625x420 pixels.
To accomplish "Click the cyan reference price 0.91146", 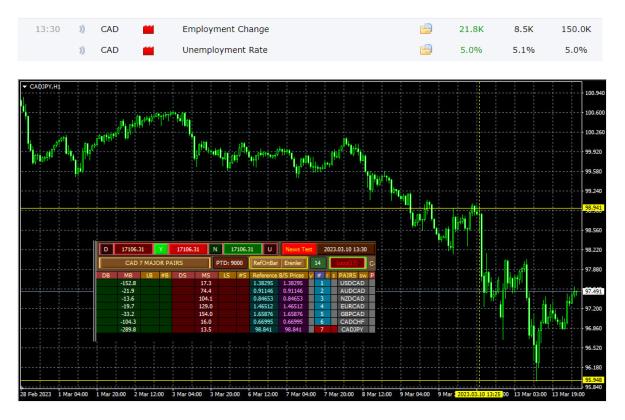I will coord(263,291).
